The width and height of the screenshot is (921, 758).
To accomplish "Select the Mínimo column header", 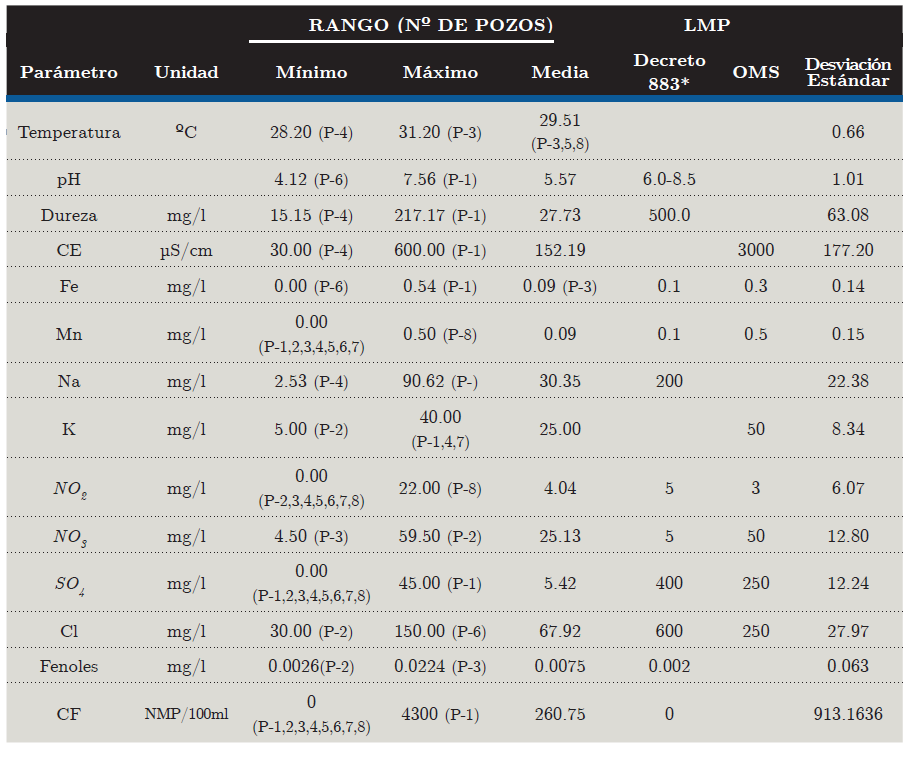I will click(311, 72).
